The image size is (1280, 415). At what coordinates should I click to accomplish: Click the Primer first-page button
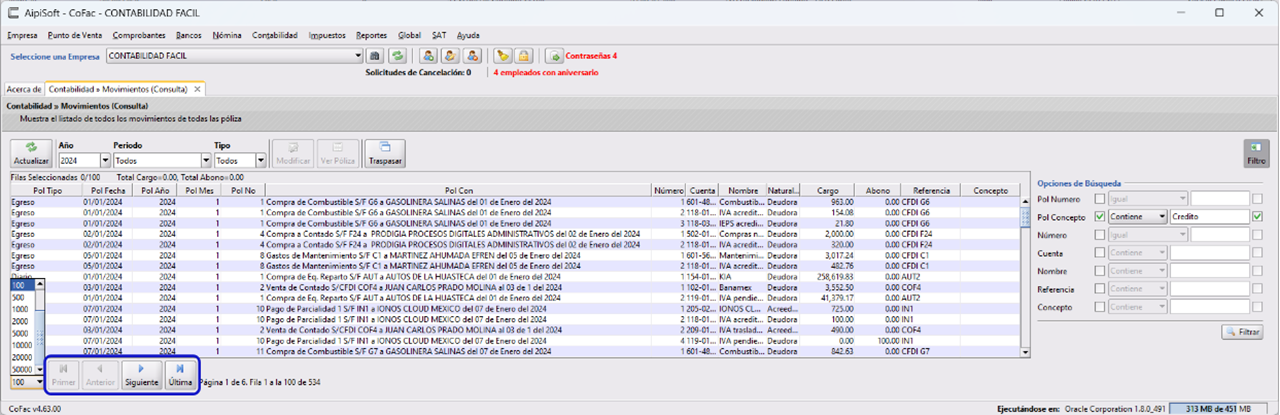click(63, 375)
